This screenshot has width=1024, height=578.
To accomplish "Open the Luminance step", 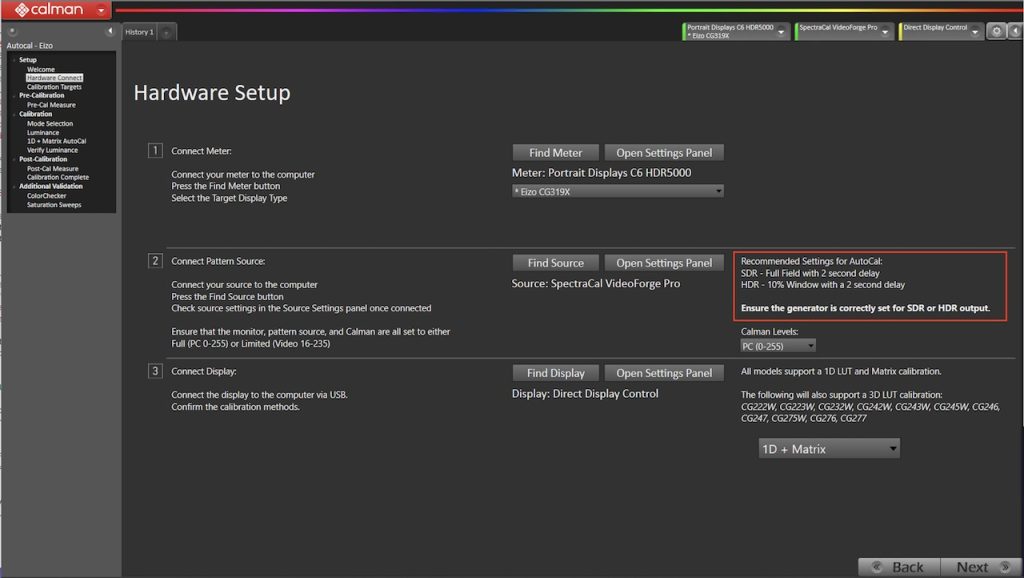I will point(42,133).
